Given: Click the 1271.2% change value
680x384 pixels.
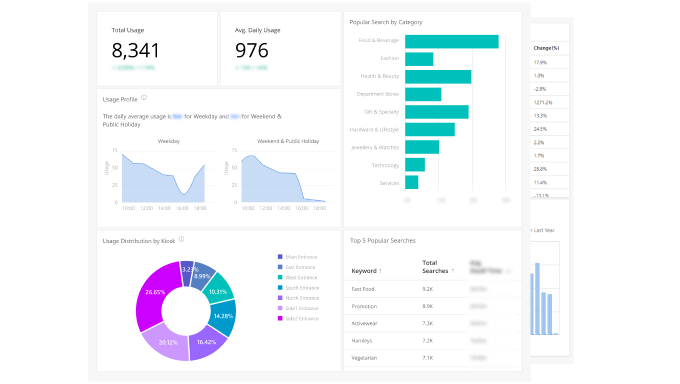Looking at the screenshot, I should (x=543, y=102).
